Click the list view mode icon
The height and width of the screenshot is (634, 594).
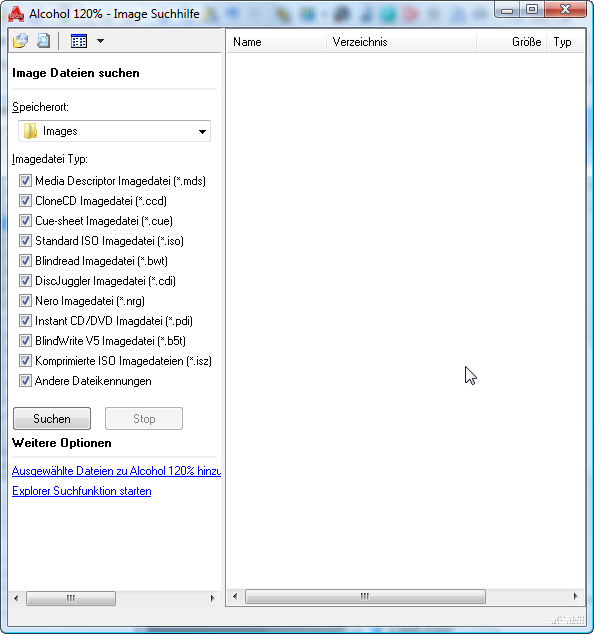pyautogui.click(x=79, y=41)
